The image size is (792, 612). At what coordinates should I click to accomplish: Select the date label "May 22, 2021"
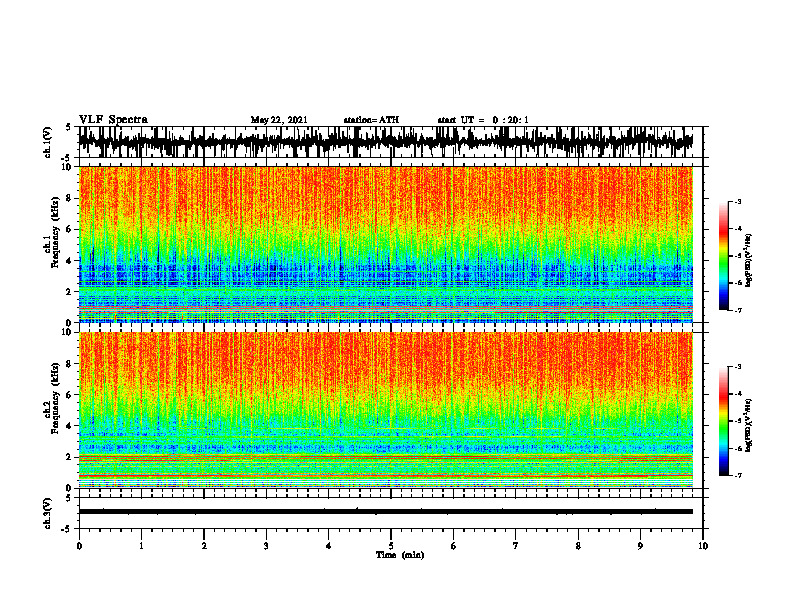(279, 120)
